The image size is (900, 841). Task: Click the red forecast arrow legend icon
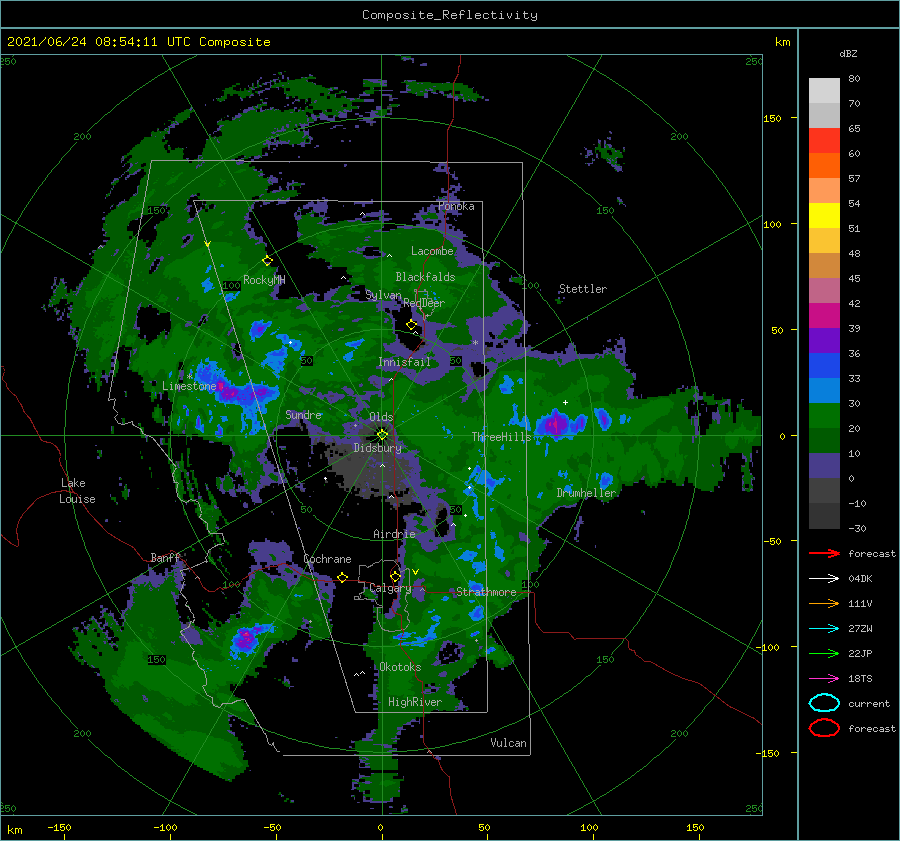824,553
